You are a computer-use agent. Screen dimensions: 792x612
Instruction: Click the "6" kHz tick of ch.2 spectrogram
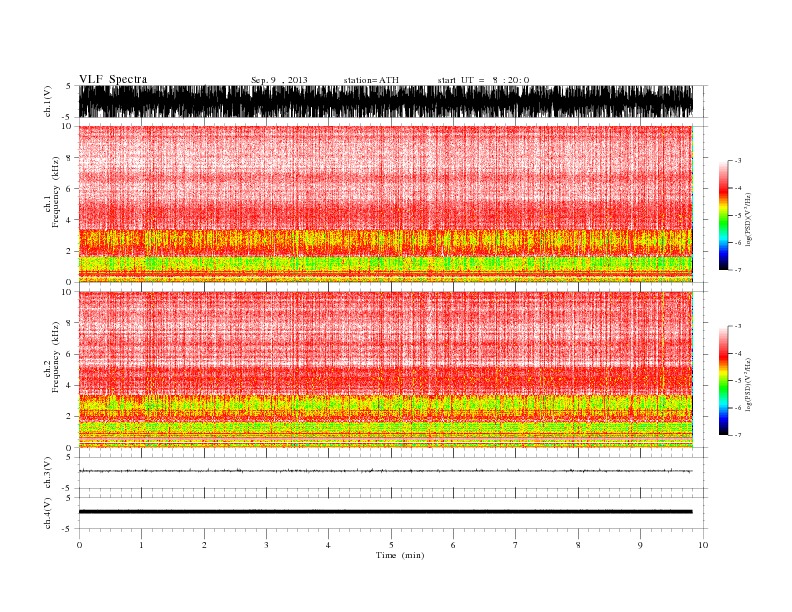[69, 354]
